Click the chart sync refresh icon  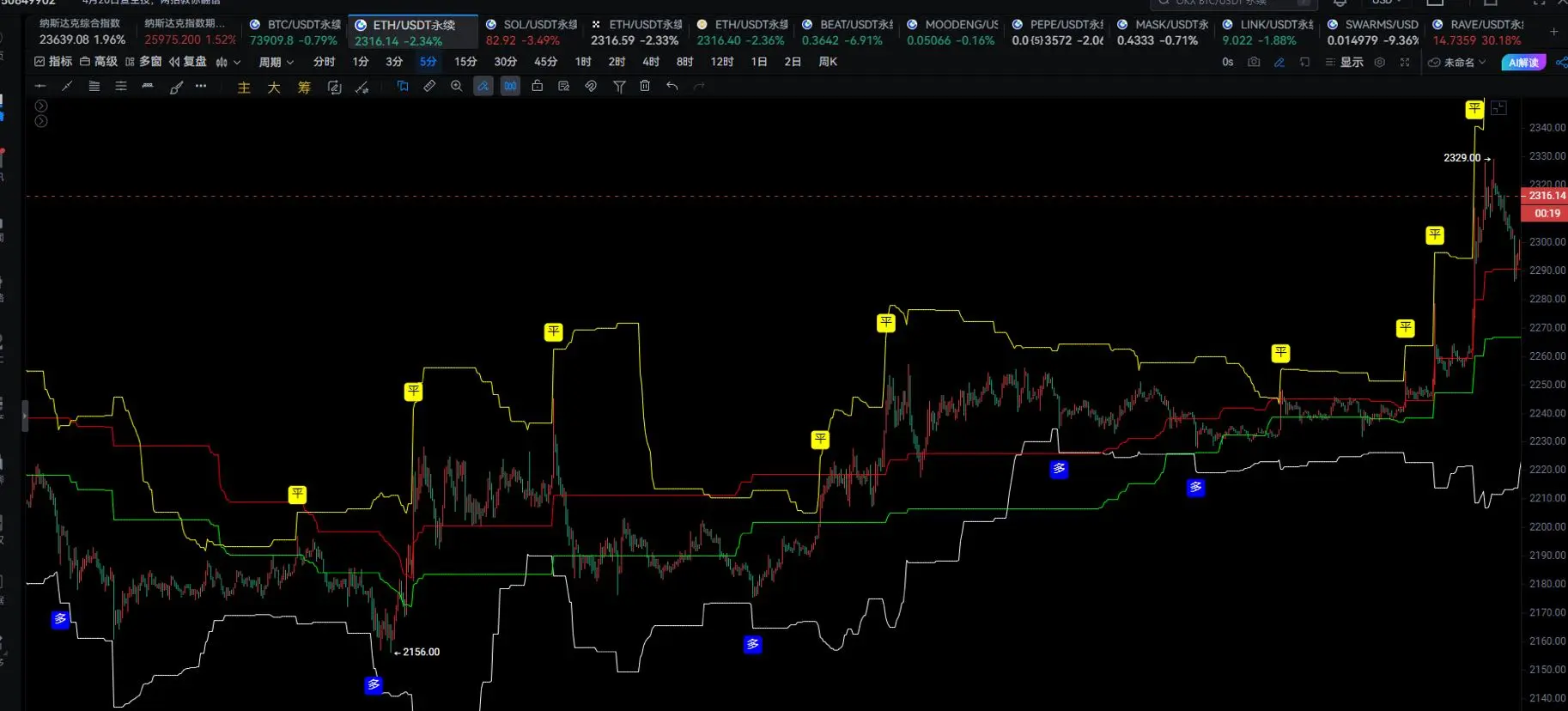tap(334, 88)
